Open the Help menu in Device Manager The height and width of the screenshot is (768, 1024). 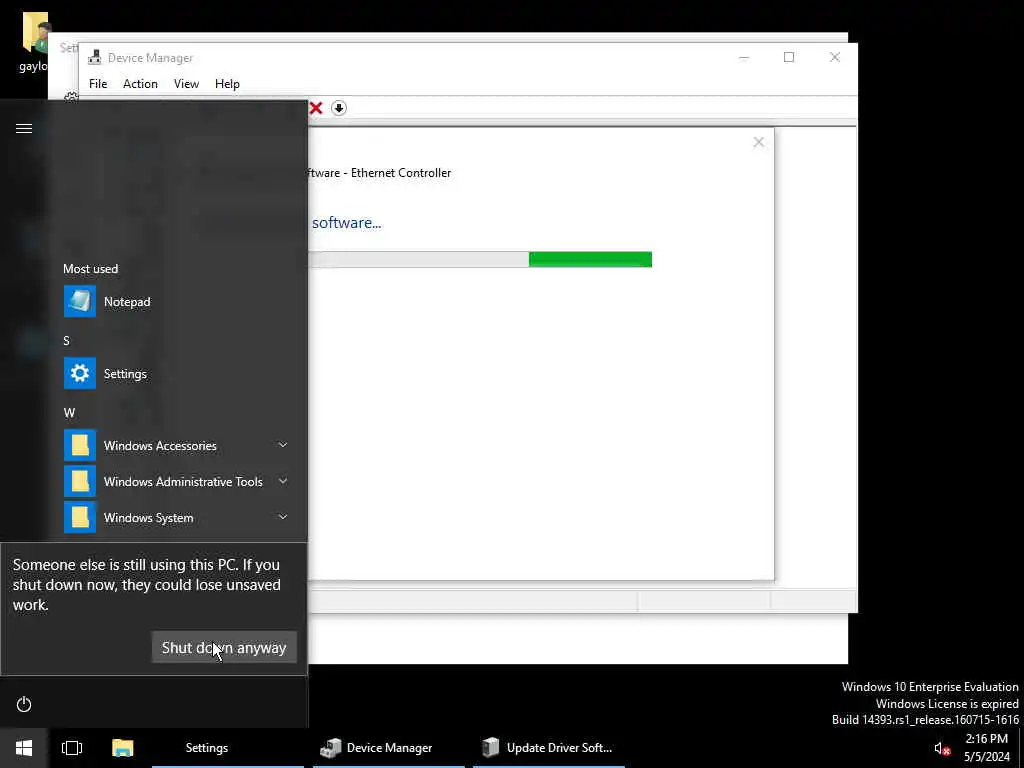click(227, 84)
